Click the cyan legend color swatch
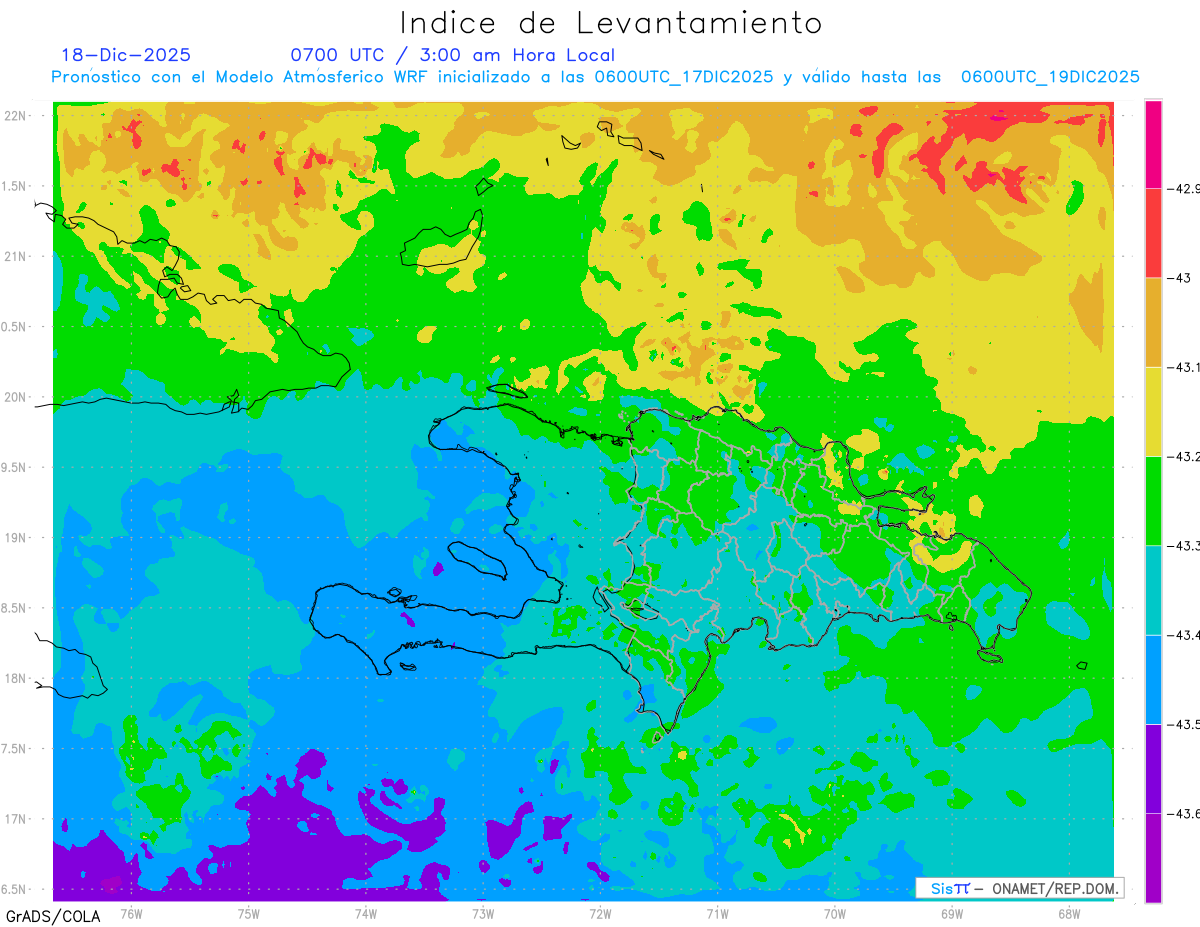Viewport: 1200px width, 927px height. click(1153, 590)
